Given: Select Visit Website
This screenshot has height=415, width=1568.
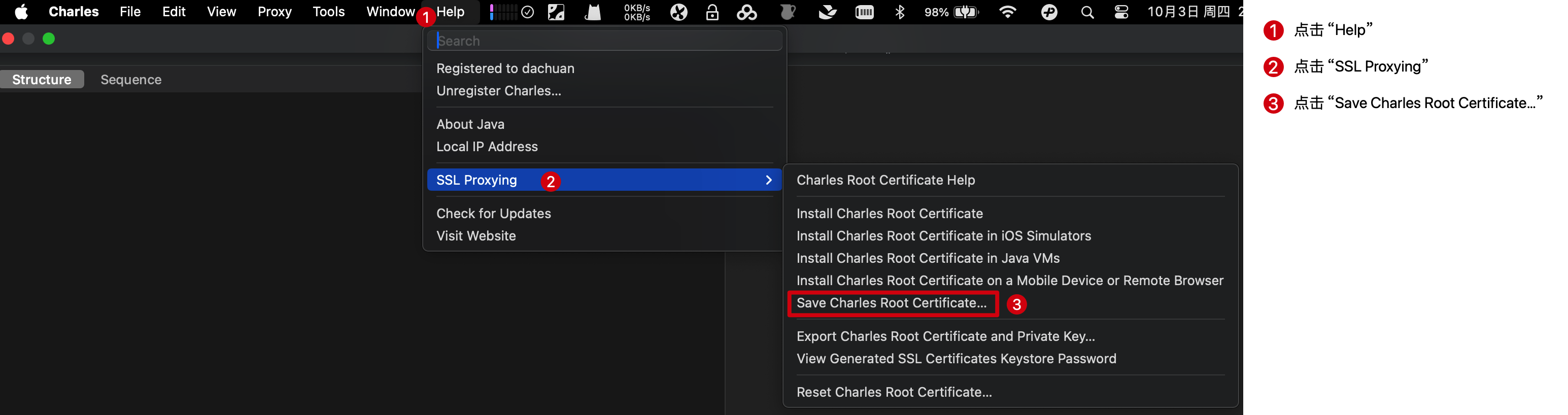Looking at the screenshot, I should pos(476,236).
